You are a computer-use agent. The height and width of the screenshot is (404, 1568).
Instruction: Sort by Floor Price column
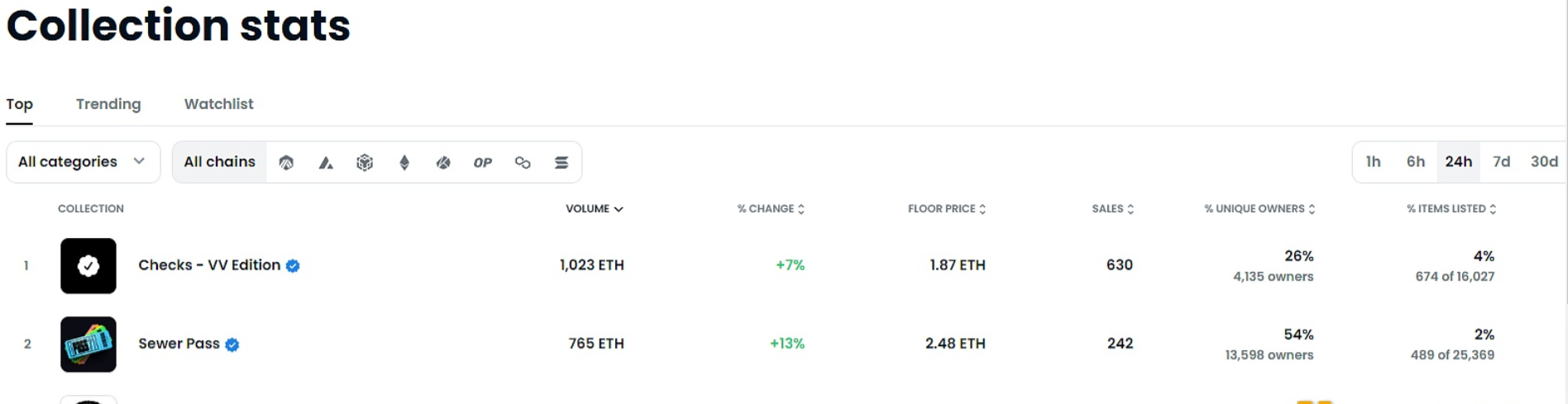tap(946, 209)
